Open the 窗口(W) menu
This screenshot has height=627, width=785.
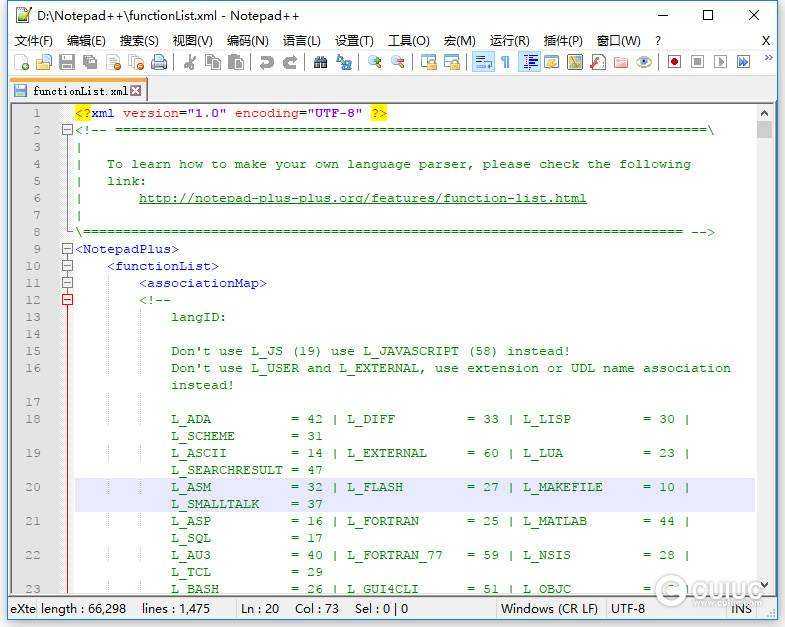click(x=619, y=41)
